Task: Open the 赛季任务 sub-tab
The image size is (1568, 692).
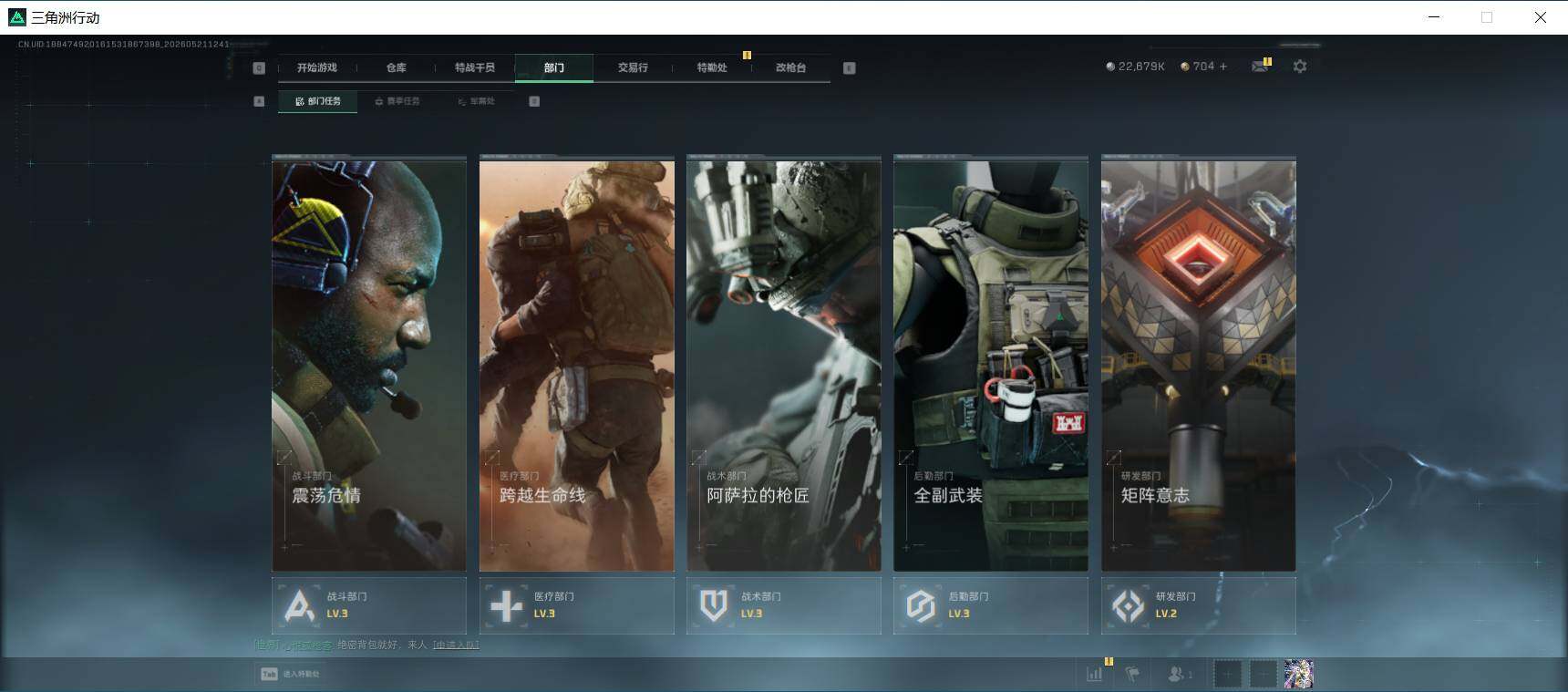Action: tap(397, 101)
